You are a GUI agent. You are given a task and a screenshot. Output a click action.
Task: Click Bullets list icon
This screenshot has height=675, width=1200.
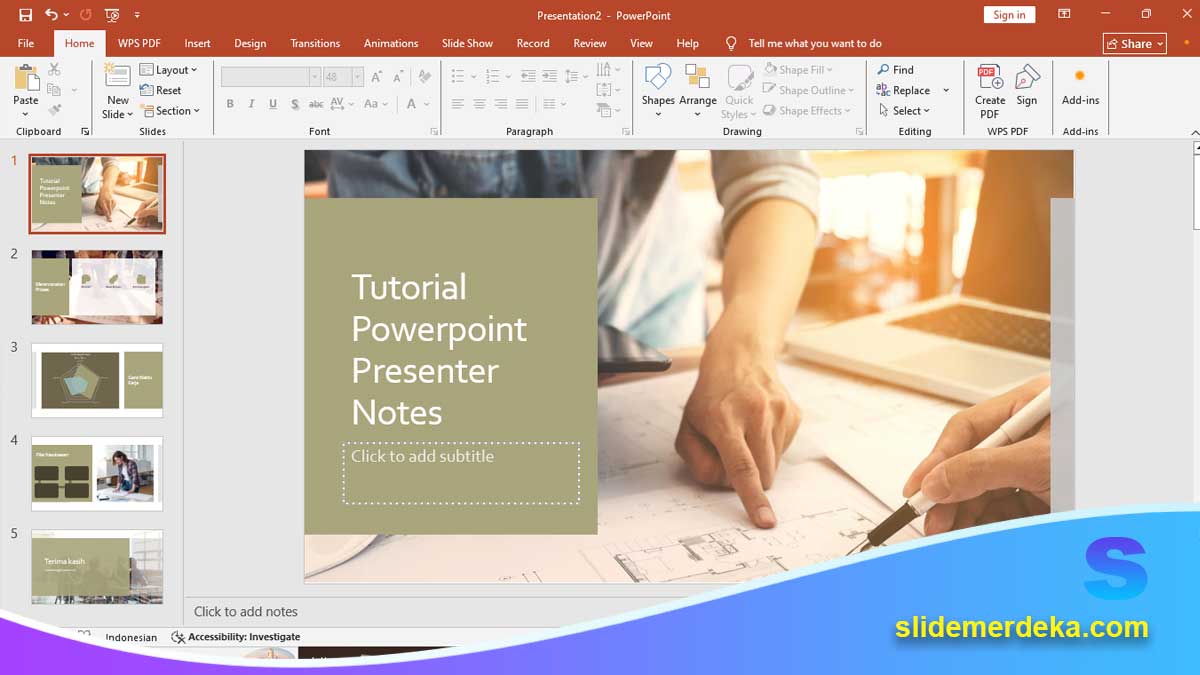pyautogui.click(x=458, y=76)
